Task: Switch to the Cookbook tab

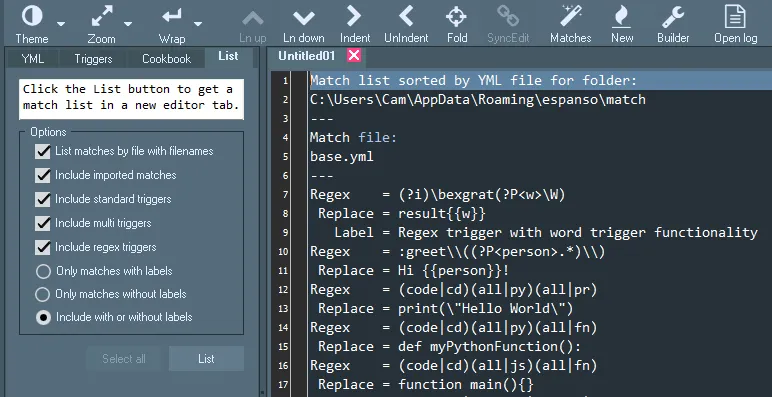Action: [166, 59]
